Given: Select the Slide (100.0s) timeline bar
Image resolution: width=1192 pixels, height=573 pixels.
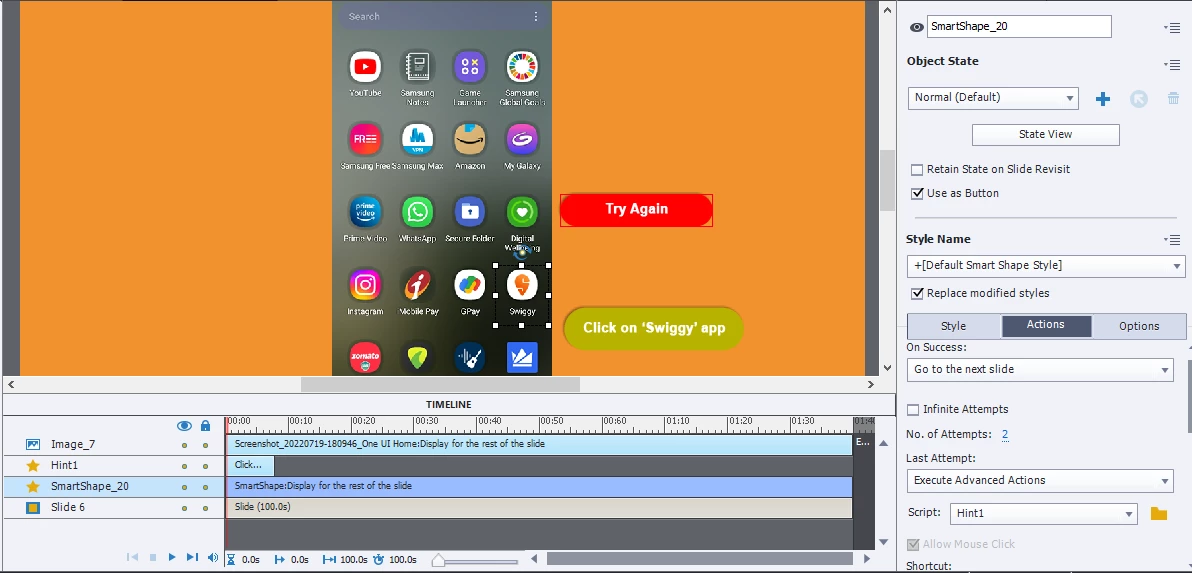Looking at the screenshot, I should coord(540,507).
